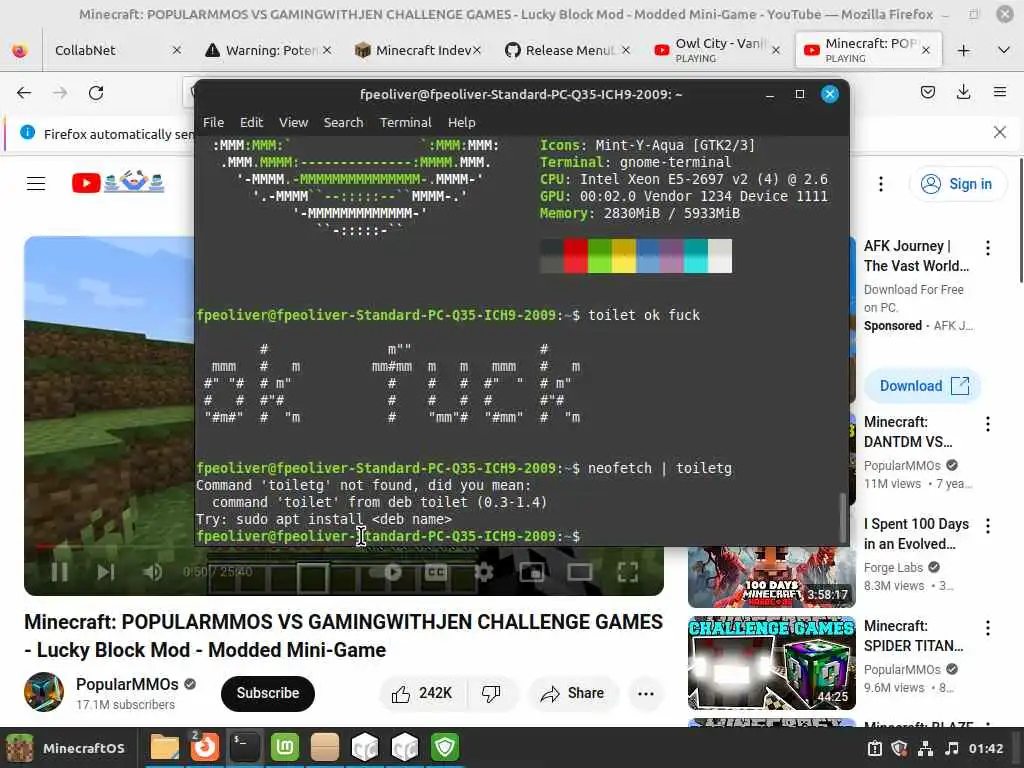Viewport: 1024px width, 768px height.
Task: Open the Pocket save icon in Firefox toolbar
Action: (x=927, y=92)
